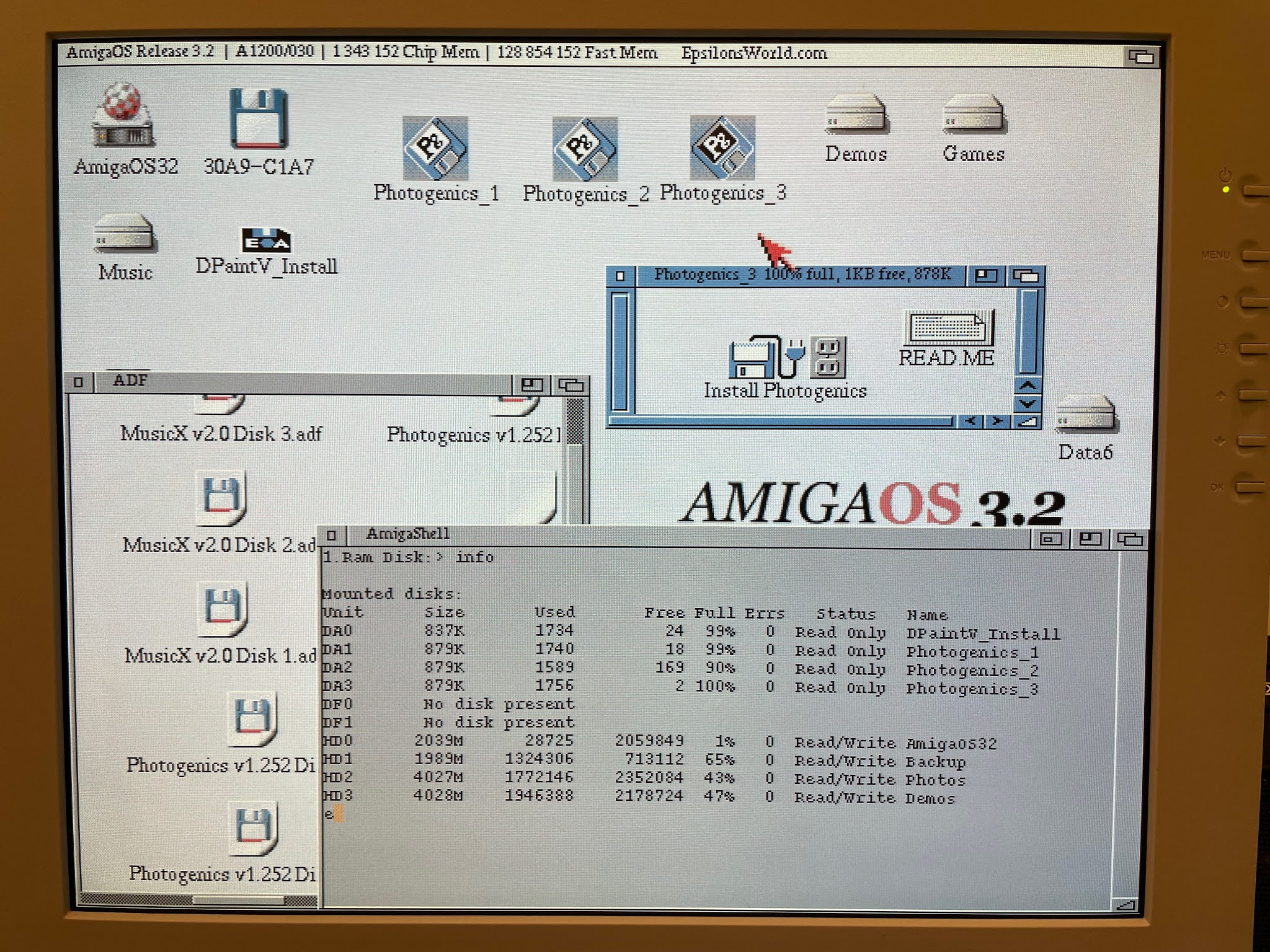Click left arrow in Photogenics_3 window scrollbar
Image resolution: width=1270 pixels, height=952 pixels.
tap(970, 421)
